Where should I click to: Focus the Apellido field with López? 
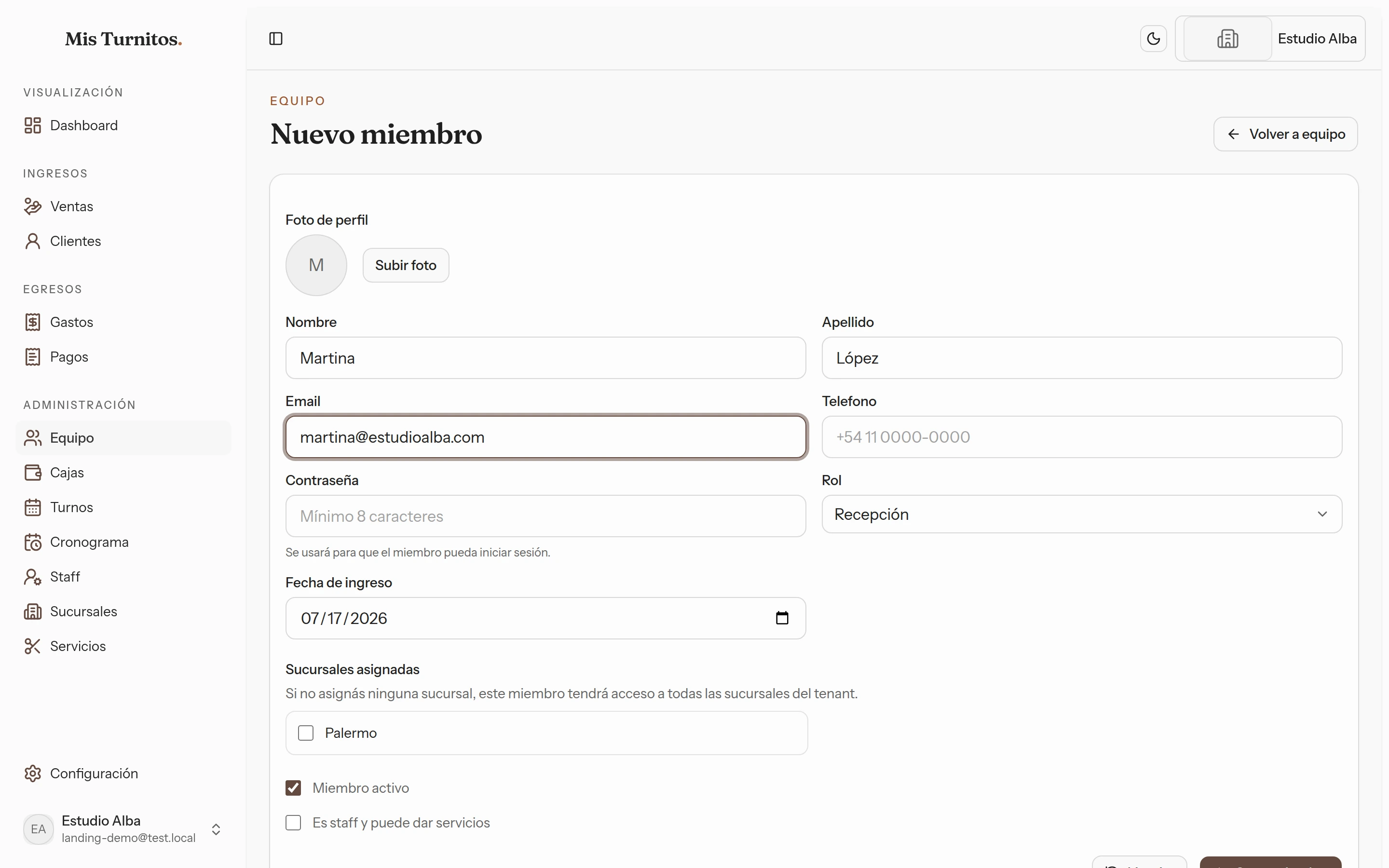coord(1081,358)
